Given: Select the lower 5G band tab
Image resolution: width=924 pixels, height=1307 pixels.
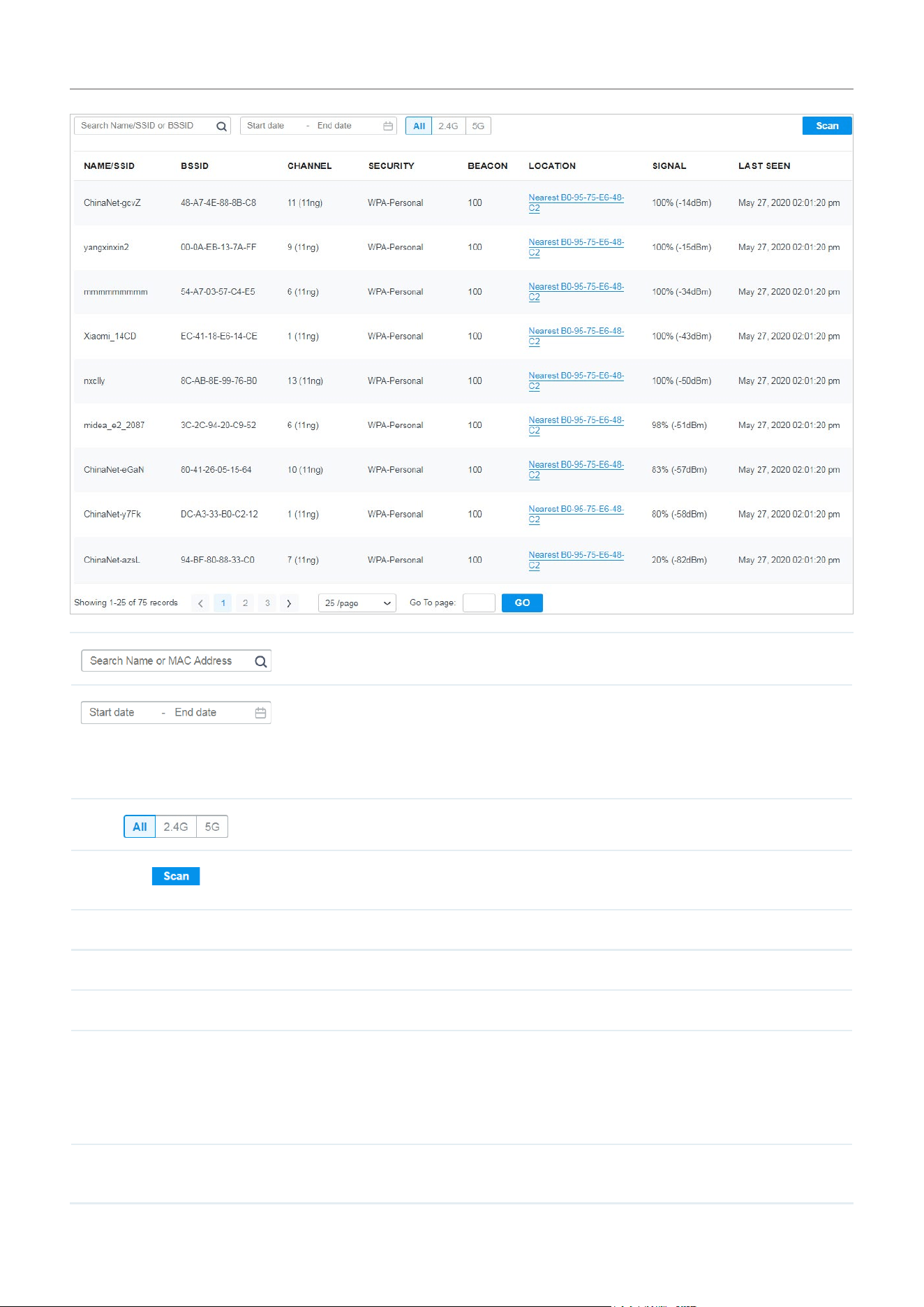Looking at the screenshot, I should pyautogui.click(x=212, y=827).
